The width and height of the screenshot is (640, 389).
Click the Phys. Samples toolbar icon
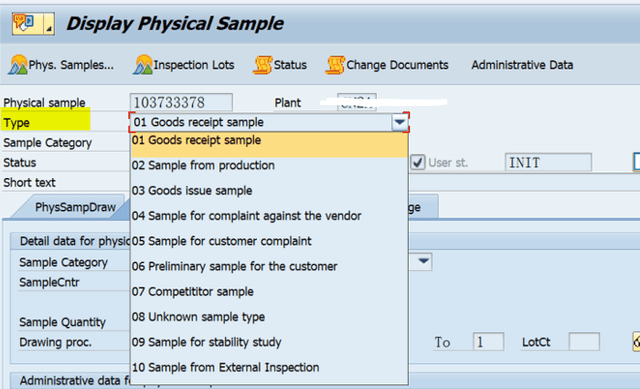click(18, 65)
